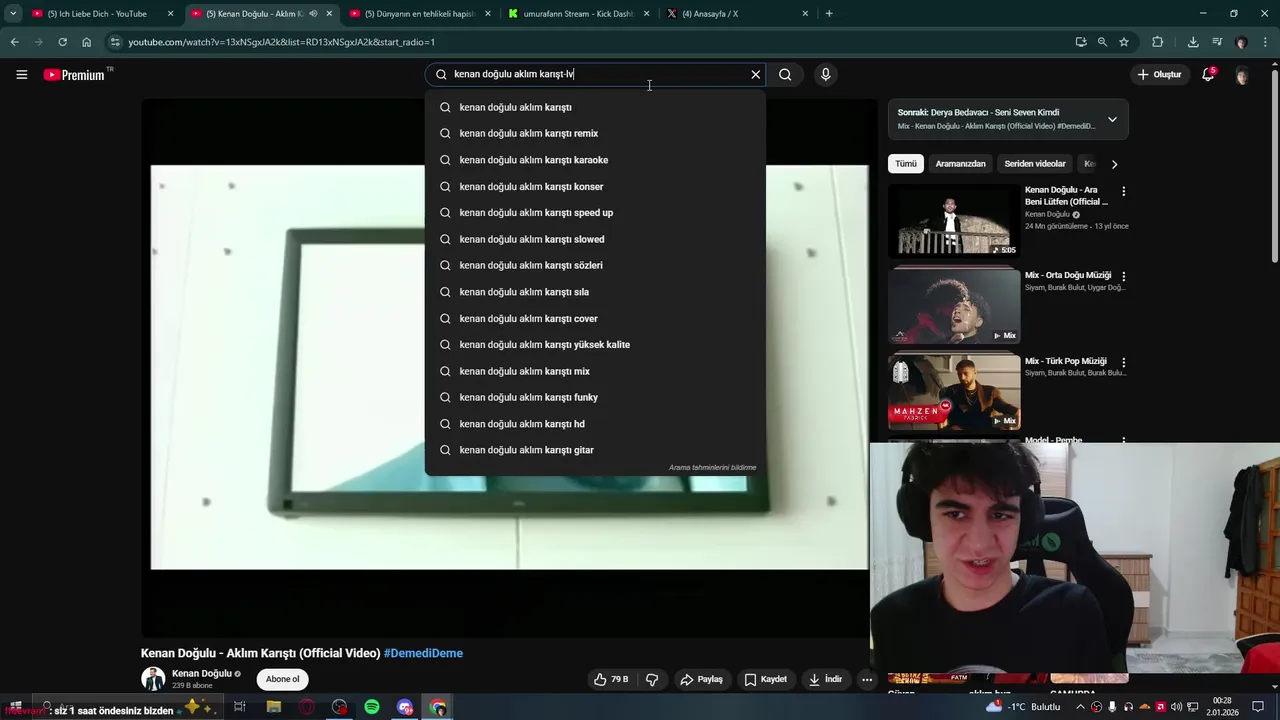This screenshot has width=1280, height=720.
Task: Reload the page in Chrome
Action: point(62,42)
